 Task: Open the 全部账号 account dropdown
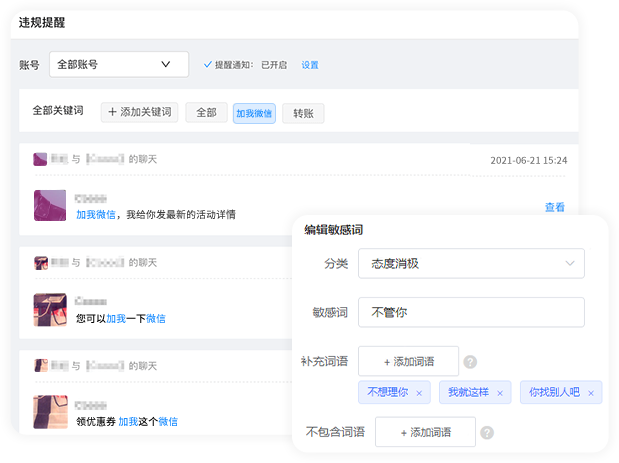118,64
